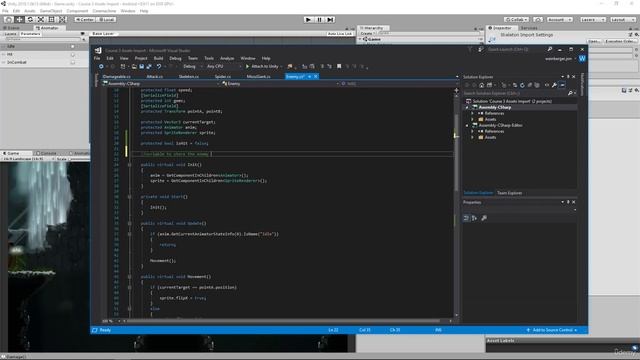
Task: Open Unity's Account dropdown
Action: [560, 20]
